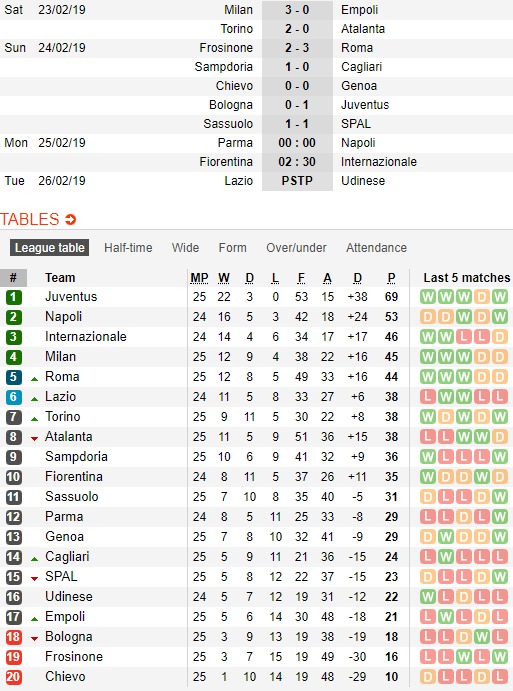Click the last W form icon for Frosinone
Viewport: 513px width, 691px height.
(500, 657)
